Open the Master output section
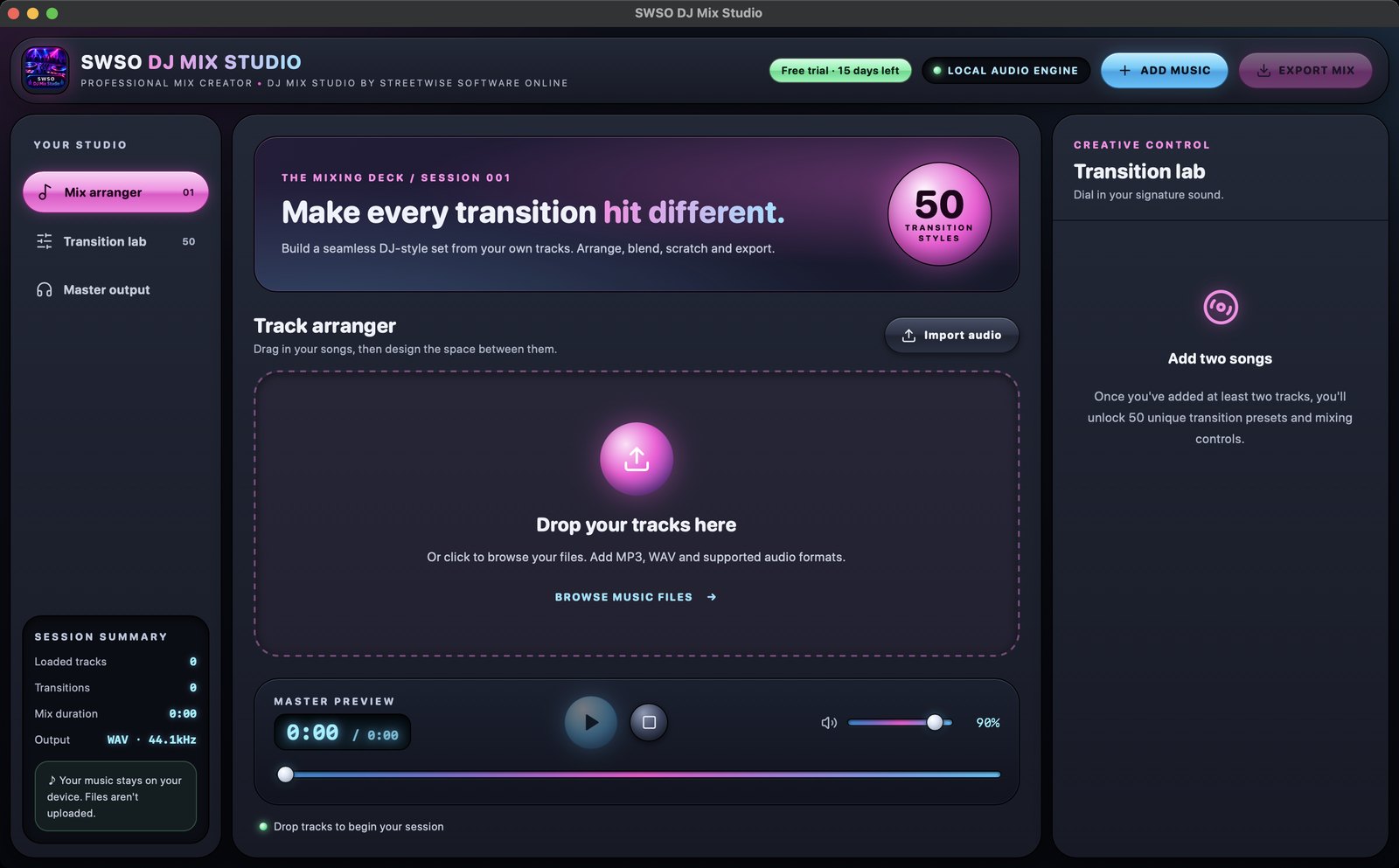 click(x=115, y=289)
